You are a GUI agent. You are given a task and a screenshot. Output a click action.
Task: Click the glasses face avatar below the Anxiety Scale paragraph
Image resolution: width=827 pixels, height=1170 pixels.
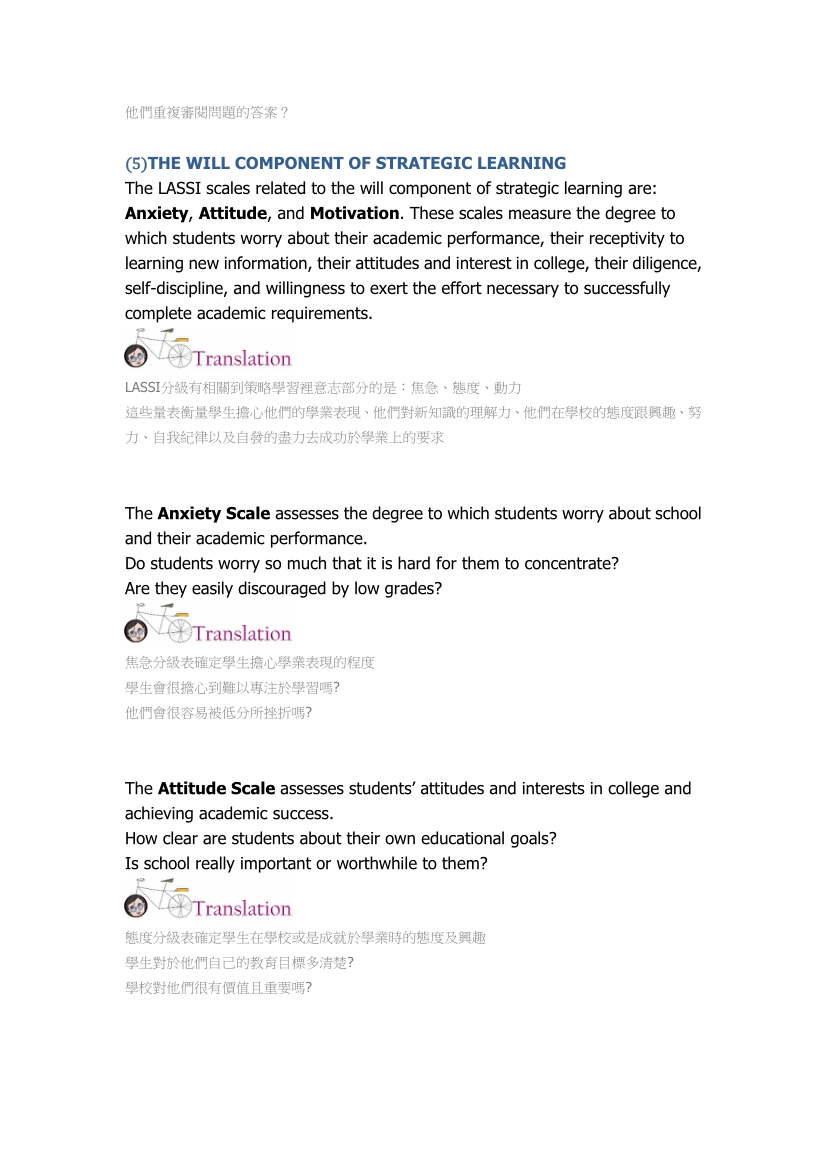click(136, 631)
